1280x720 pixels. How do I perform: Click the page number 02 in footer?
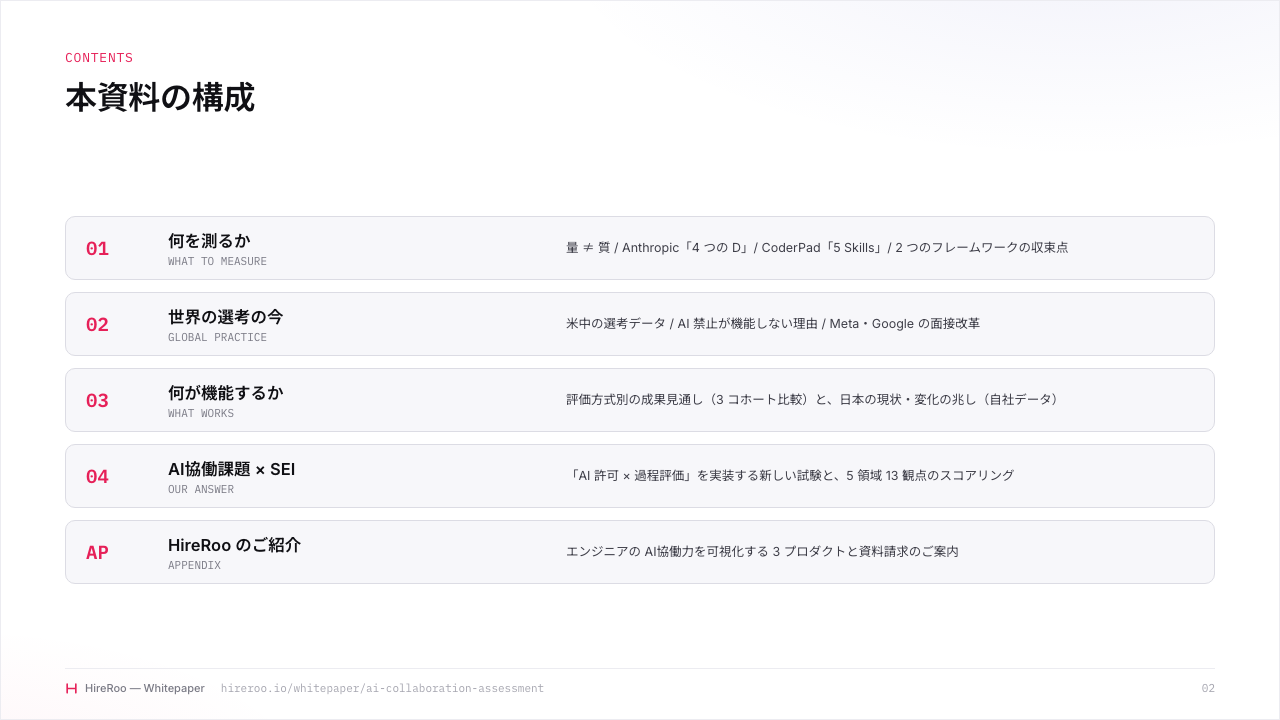[1208, 688]
